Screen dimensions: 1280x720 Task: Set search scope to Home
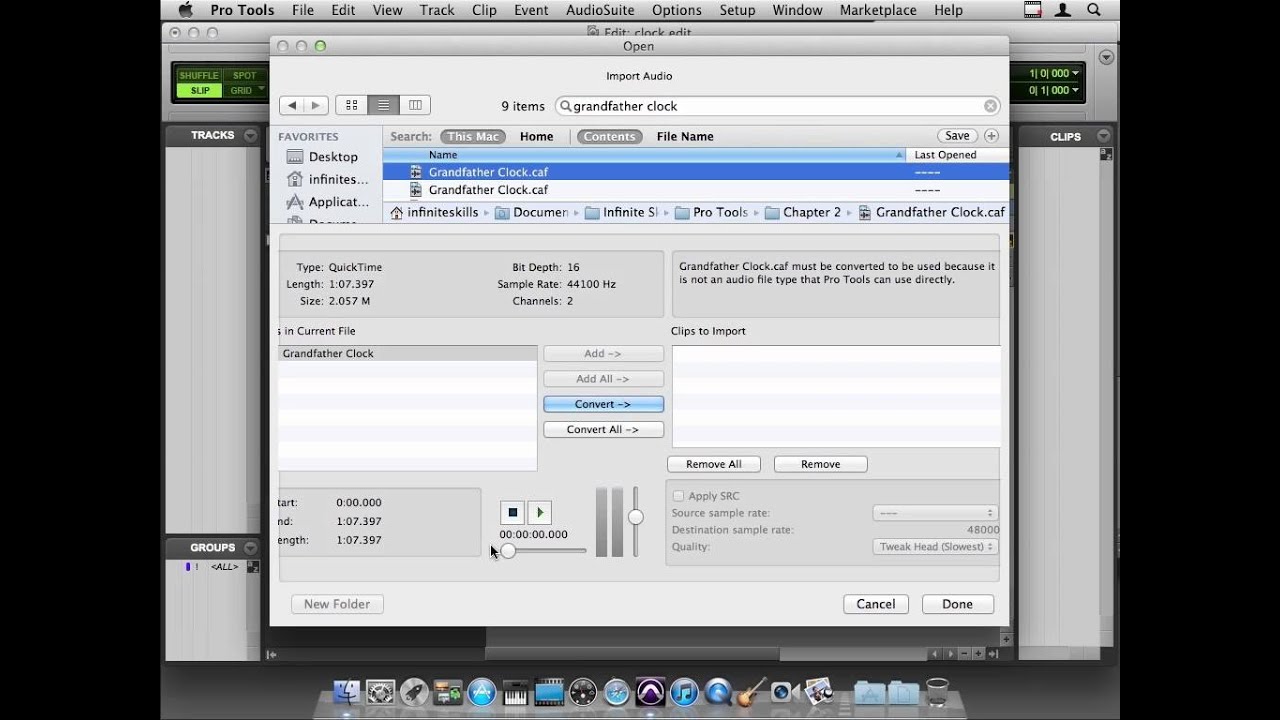pyautogui.click(x=536, y=136)
